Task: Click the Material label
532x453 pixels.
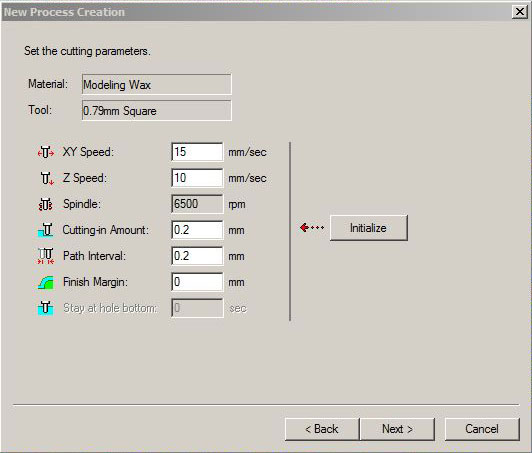Action: (48, 84)
